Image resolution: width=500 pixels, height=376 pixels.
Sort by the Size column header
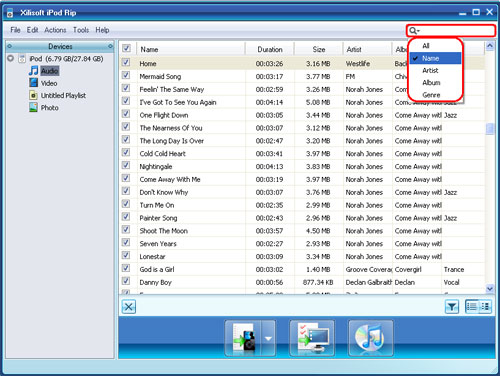319,49
